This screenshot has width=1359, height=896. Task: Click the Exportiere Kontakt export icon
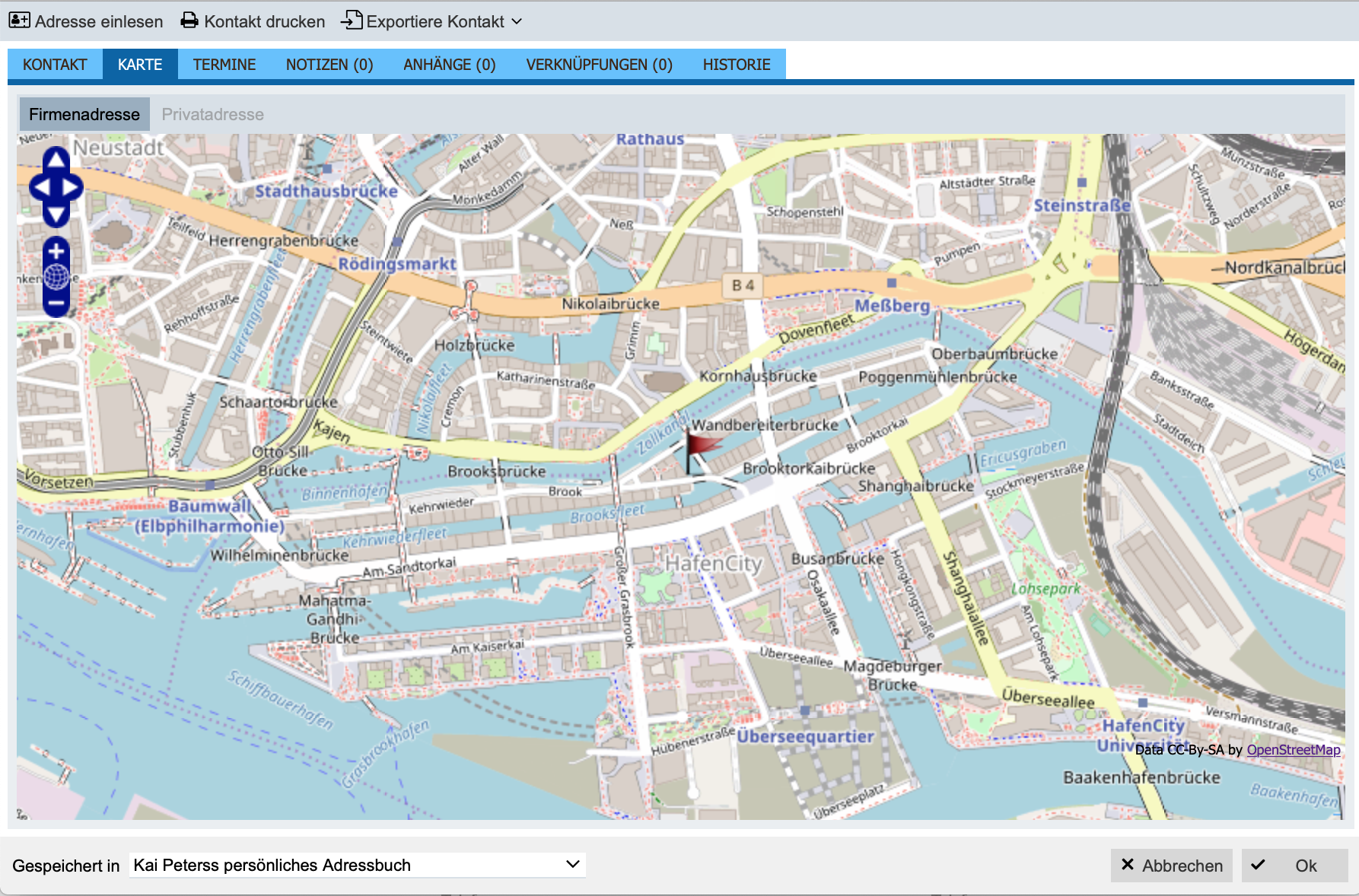(x=352, y=20)
